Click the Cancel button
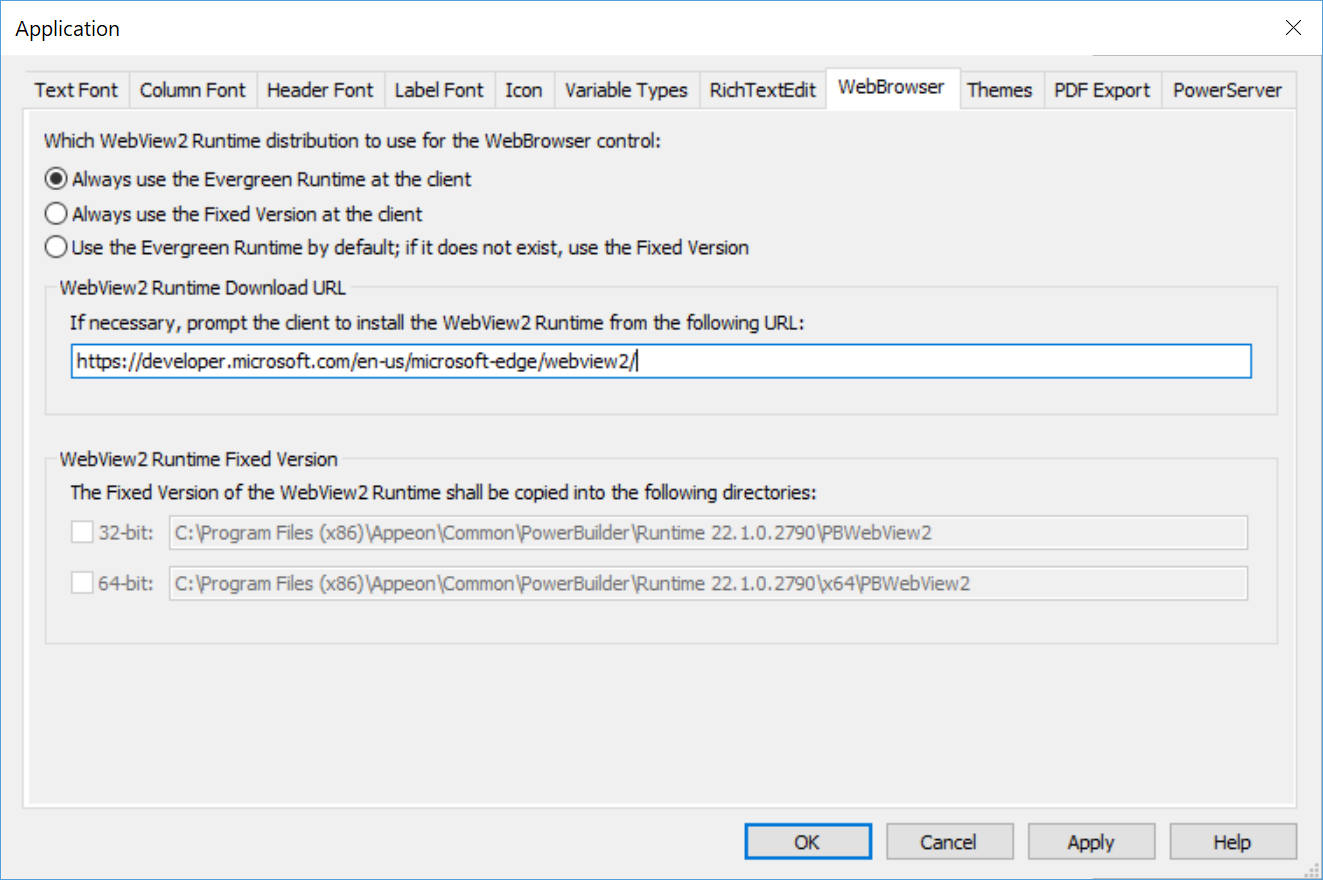This screenshot has height=880, width=1323. 949,842
